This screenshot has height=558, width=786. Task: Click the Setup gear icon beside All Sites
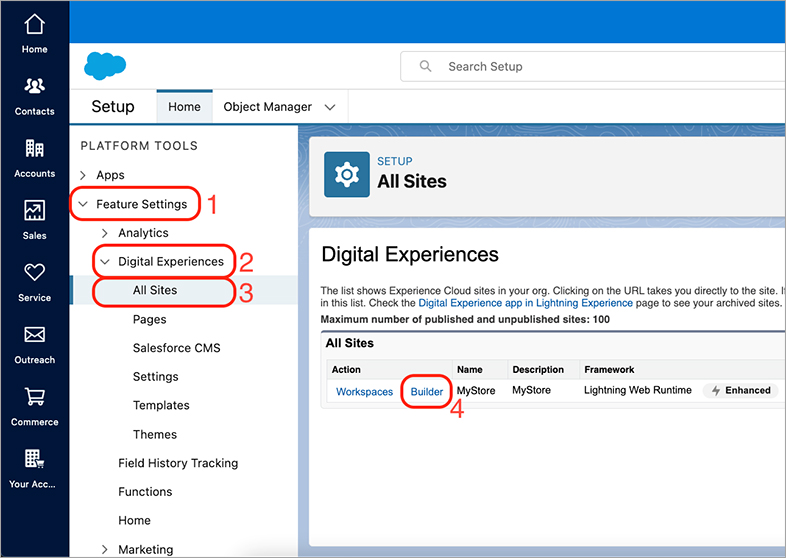pyautogui.click(x=346, y=174)
